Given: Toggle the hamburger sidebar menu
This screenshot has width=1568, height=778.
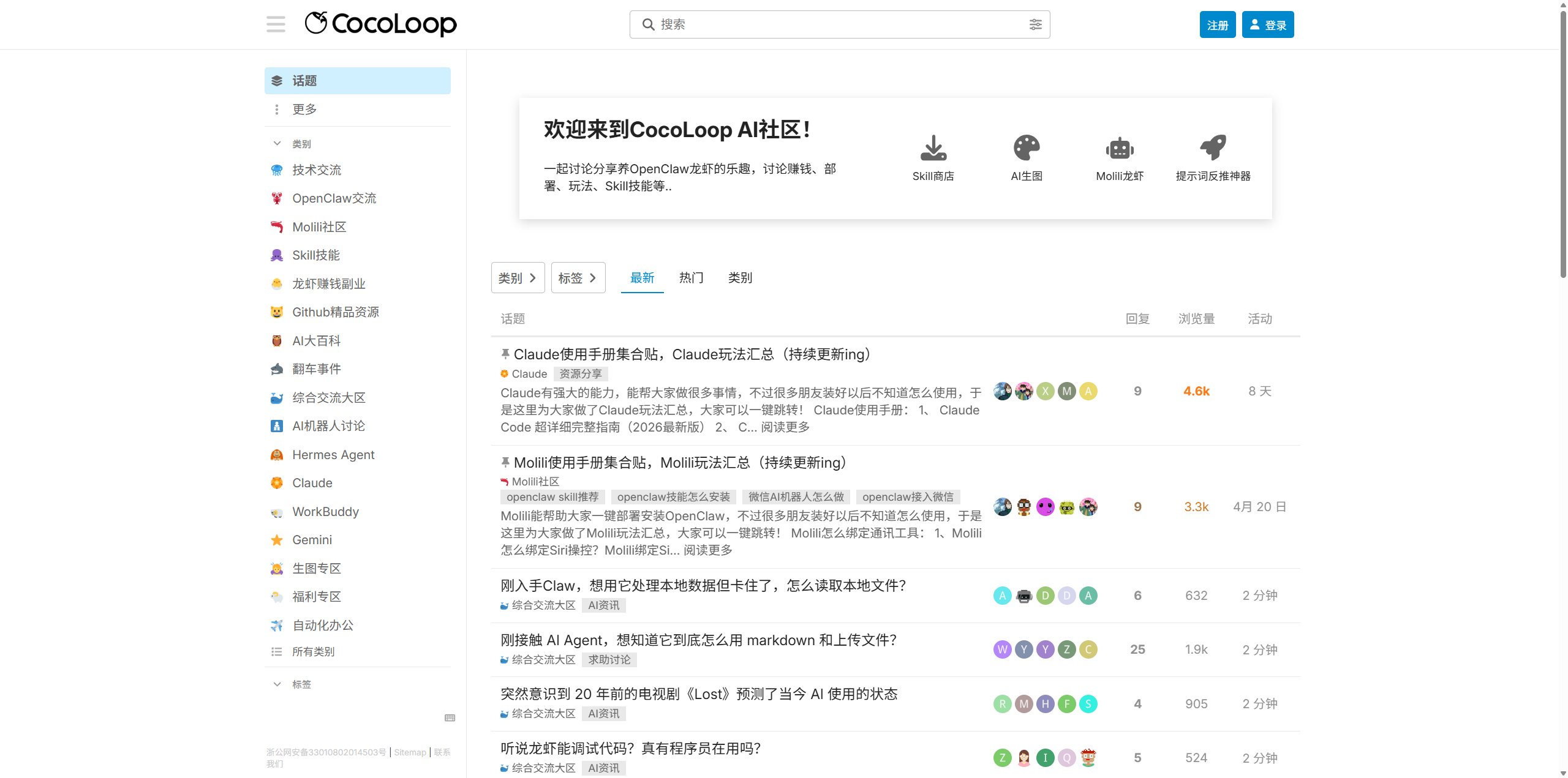Looking at the screenshot, I should [x=276, y=24].
